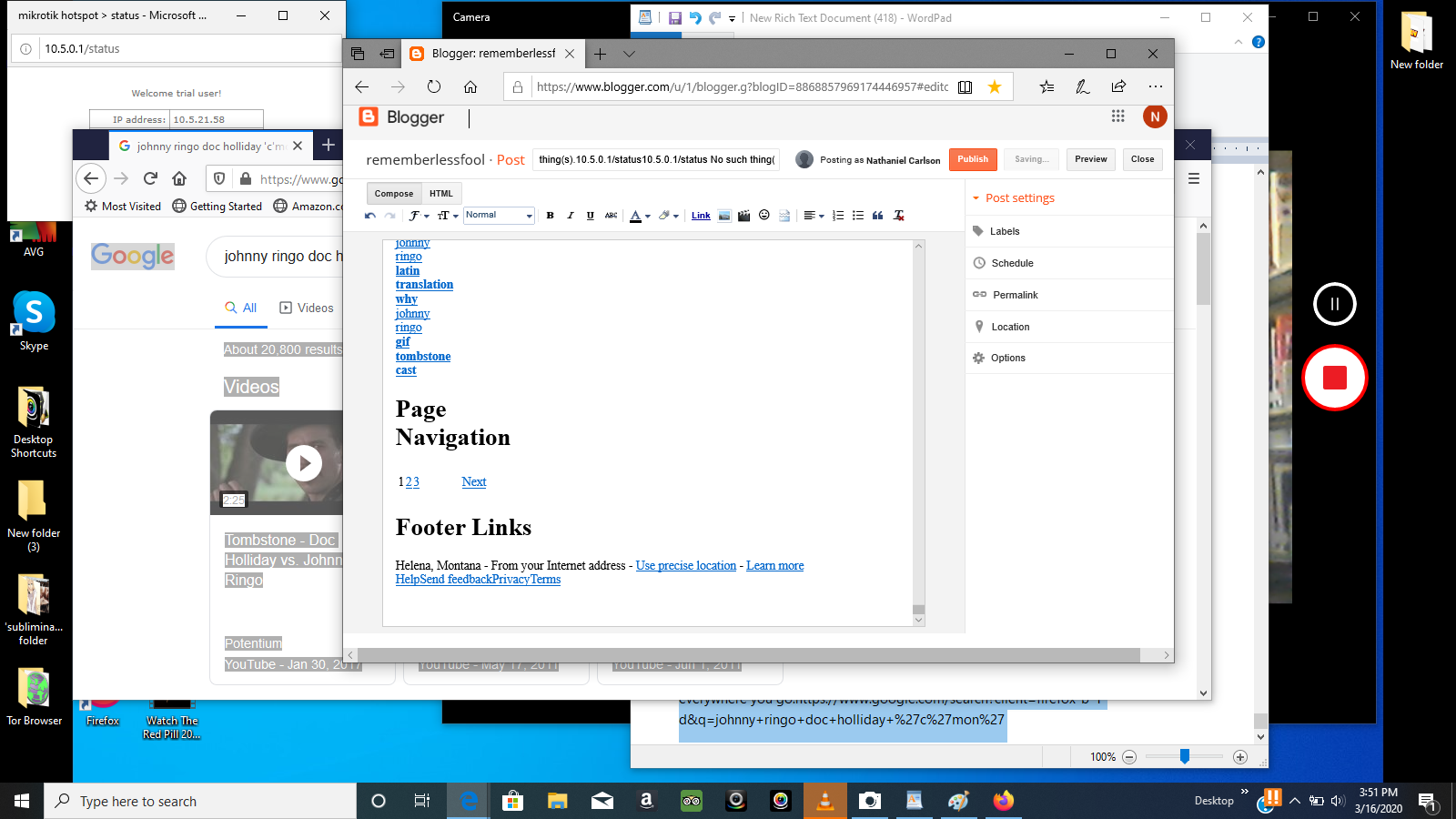This screenshot has width=1456, height=819.
Task: Apply strikethrough in Blogger toolbar
Action: click(611, 216)
